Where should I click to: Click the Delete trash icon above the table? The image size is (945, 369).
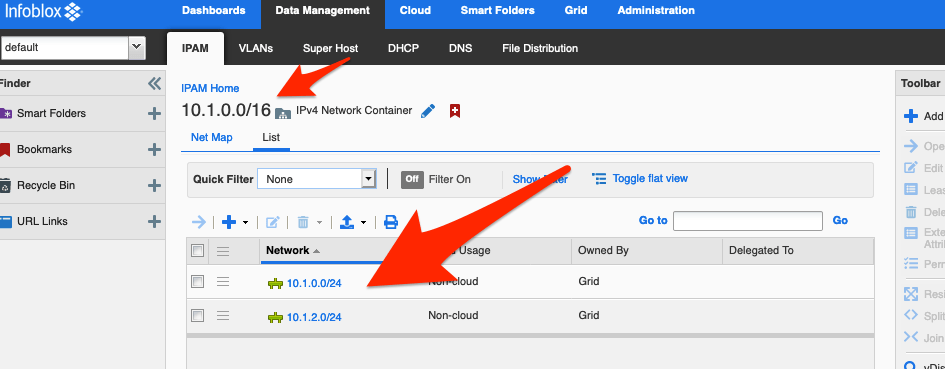tap(303, 222)
